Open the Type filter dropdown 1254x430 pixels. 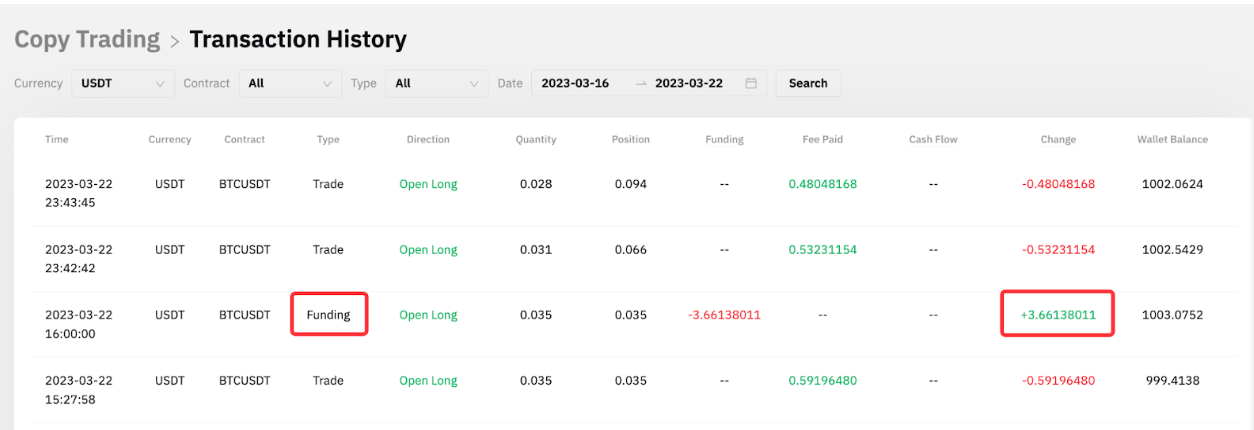pos(437,83)
